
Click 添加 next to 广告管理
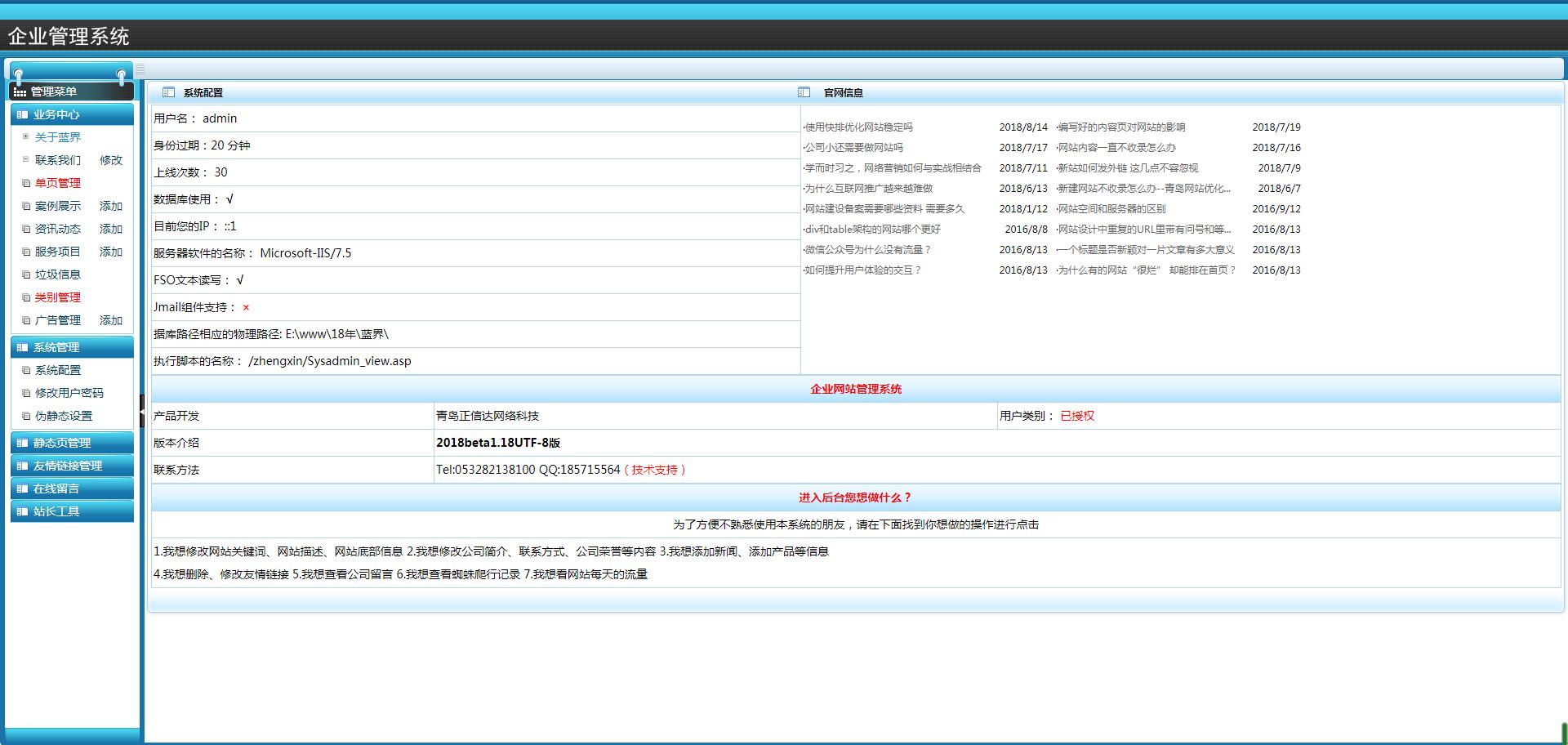click(x=111, y=320)
